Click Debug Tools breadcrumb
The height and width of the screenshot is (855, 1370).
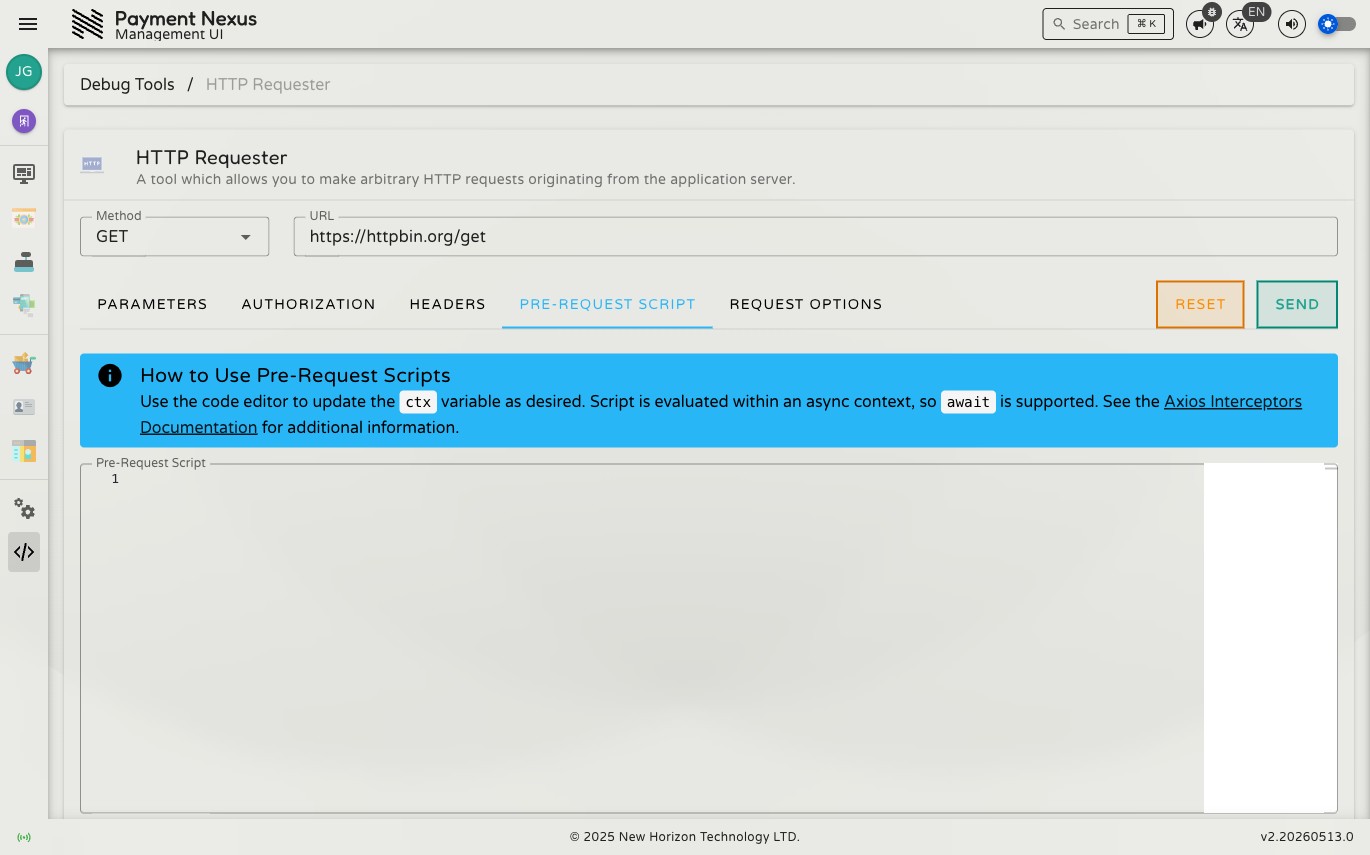(127, 84)
